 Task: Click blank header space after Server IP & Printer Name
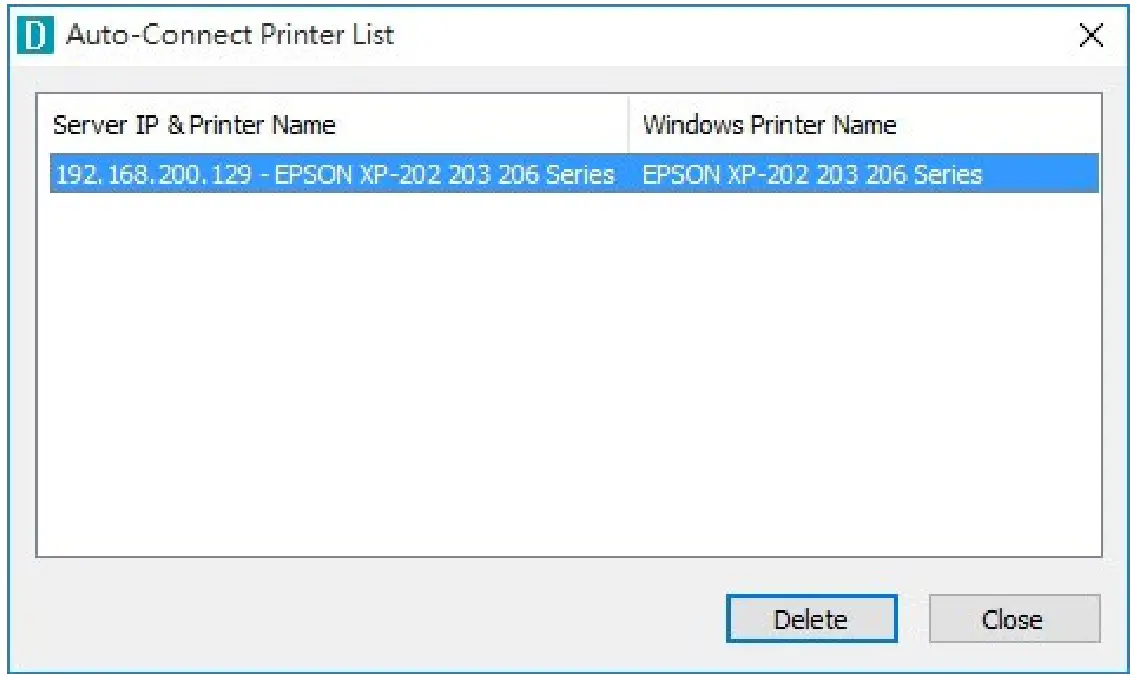480,125
